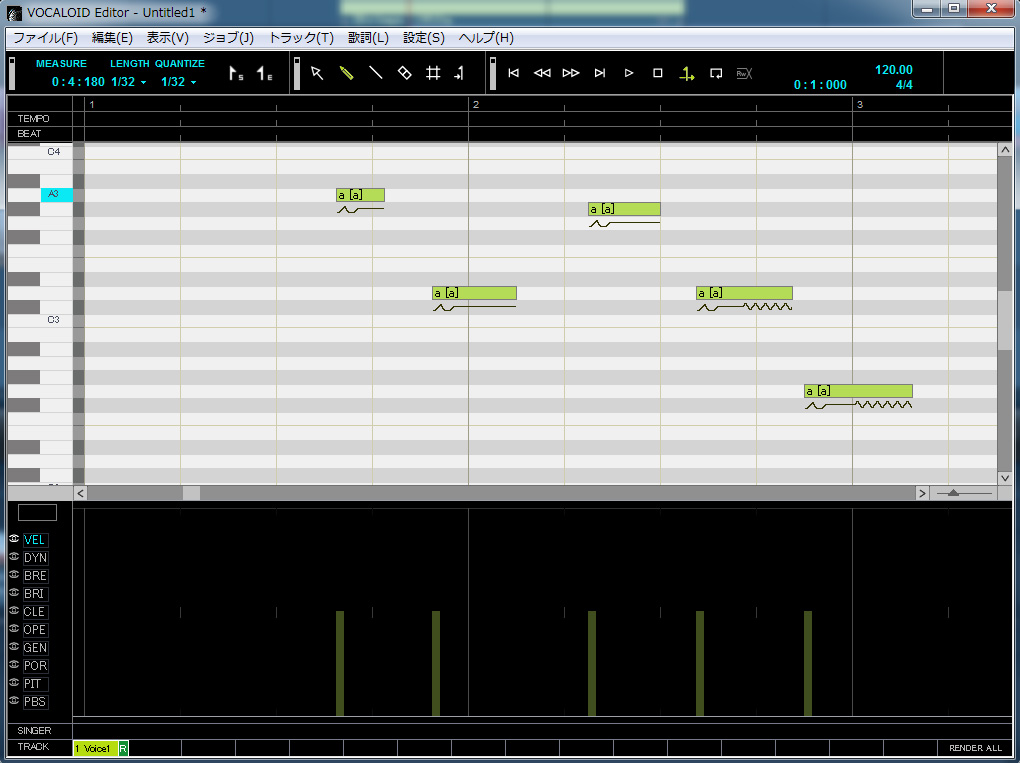Toggle the eye icon next to CLE
This screenshot has height=763, width=1020.
(14, 611)
